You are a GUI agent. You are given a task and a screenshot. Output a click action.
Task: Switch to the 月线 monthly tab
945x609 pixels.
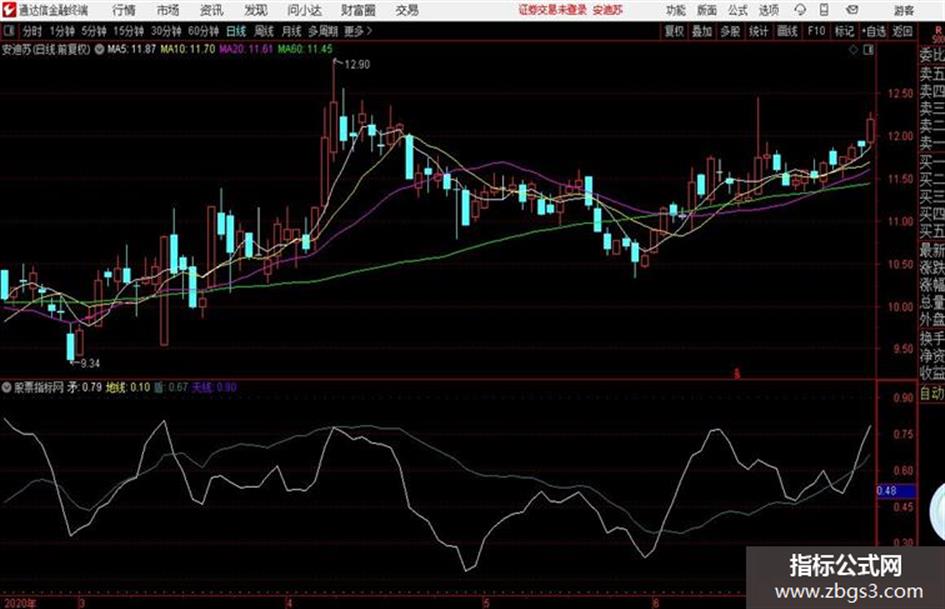point(292,31)
